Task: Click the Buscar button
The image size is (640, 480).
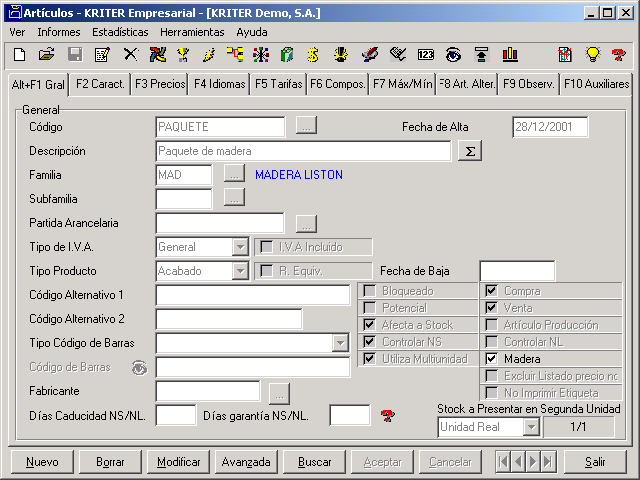Action: point(314,462)
